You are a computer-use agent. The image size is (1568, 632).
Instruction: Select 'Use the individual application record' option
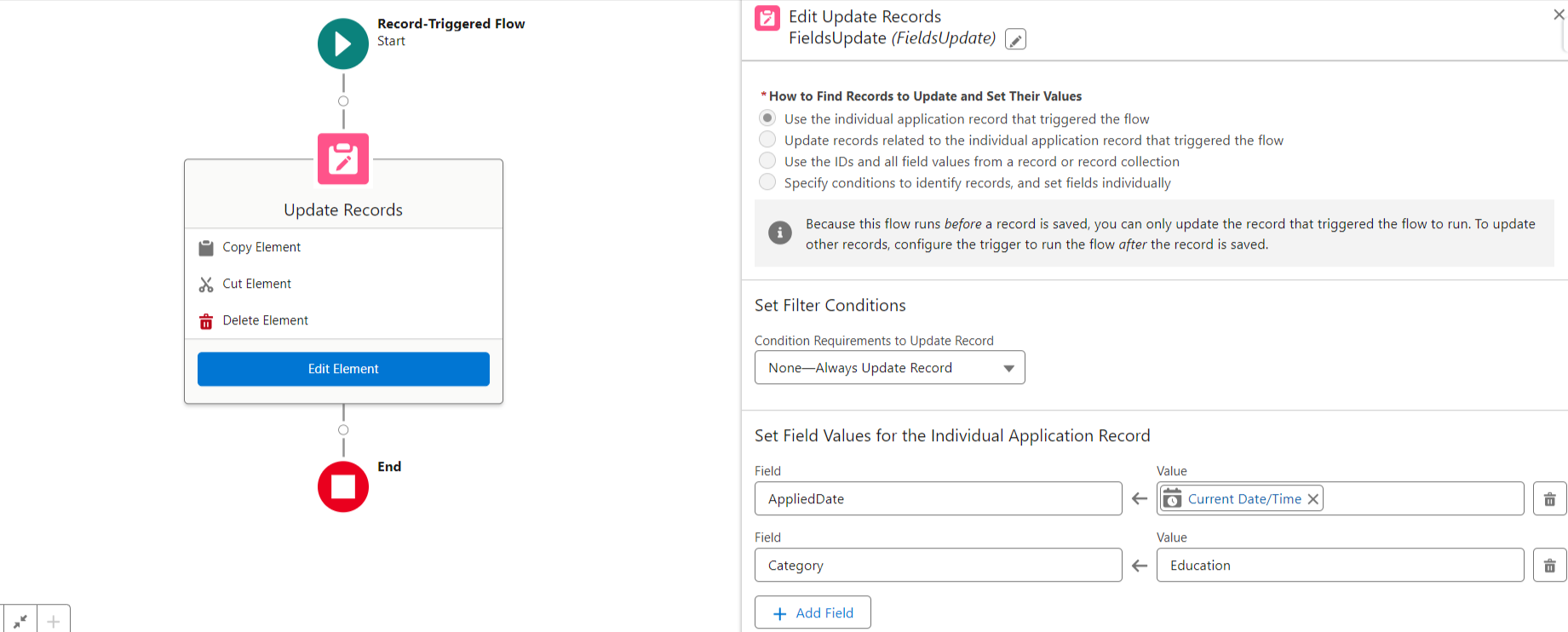767,118
